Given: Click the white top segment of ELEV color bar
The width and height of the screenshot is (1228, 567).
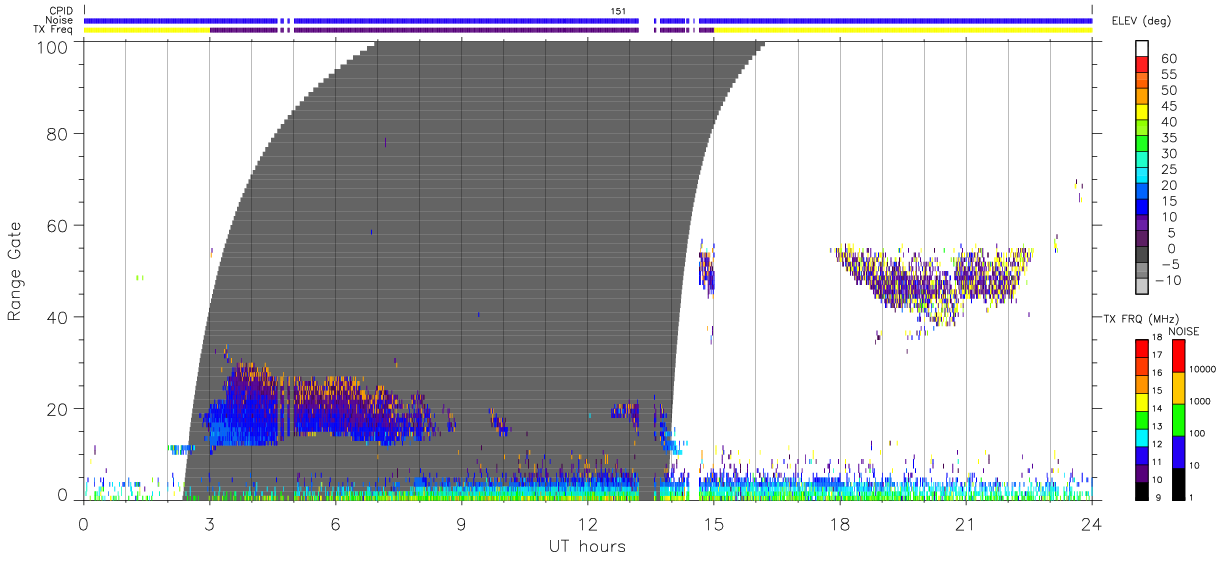Looking at the screenshot, I should pyautogui.click(x=1142, y=49).
